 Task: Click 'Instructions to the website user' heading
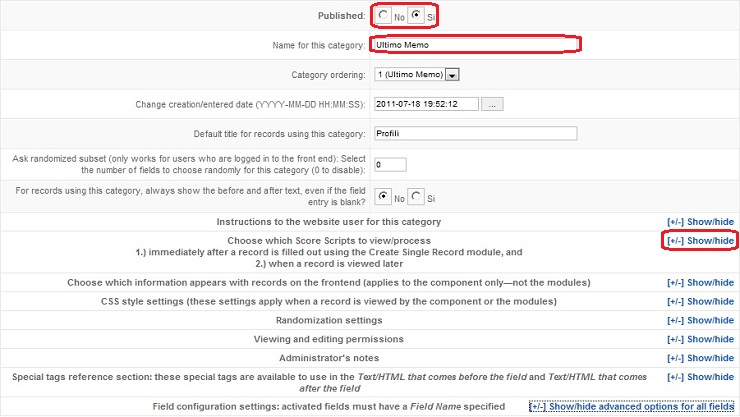pyautogui.click(x=328, y=222)
